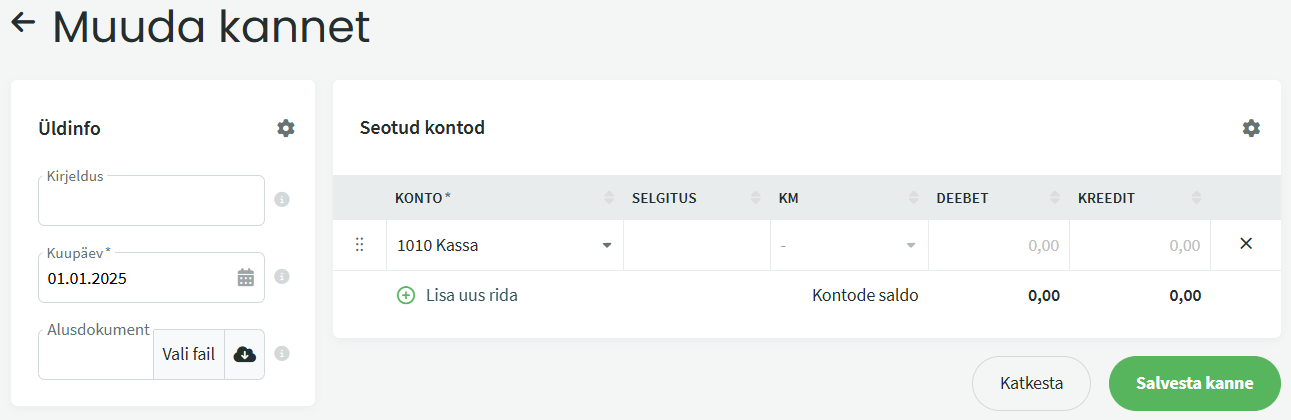The height and width of the screenshot is (420, 1291).
Task: Grab the drag handle of the 1010 Kassa row
Action: [x=360, y=245]
